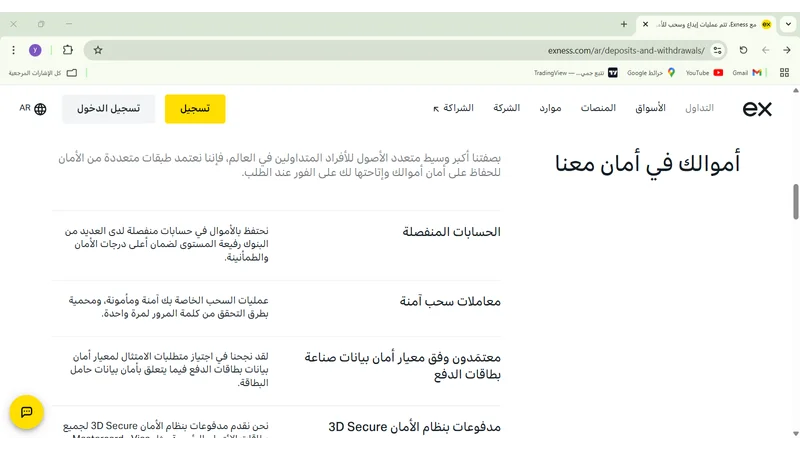
Task: Bookmark this page with the star icon
Action: 98,49
